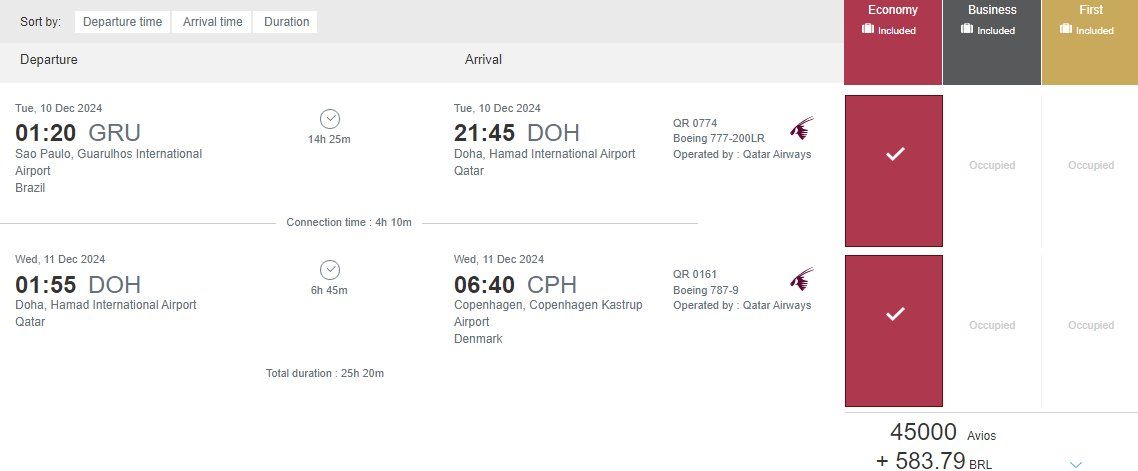
Task: Click the Qatar Airways logo for flight QR 0774
Action: coord(801,128)
